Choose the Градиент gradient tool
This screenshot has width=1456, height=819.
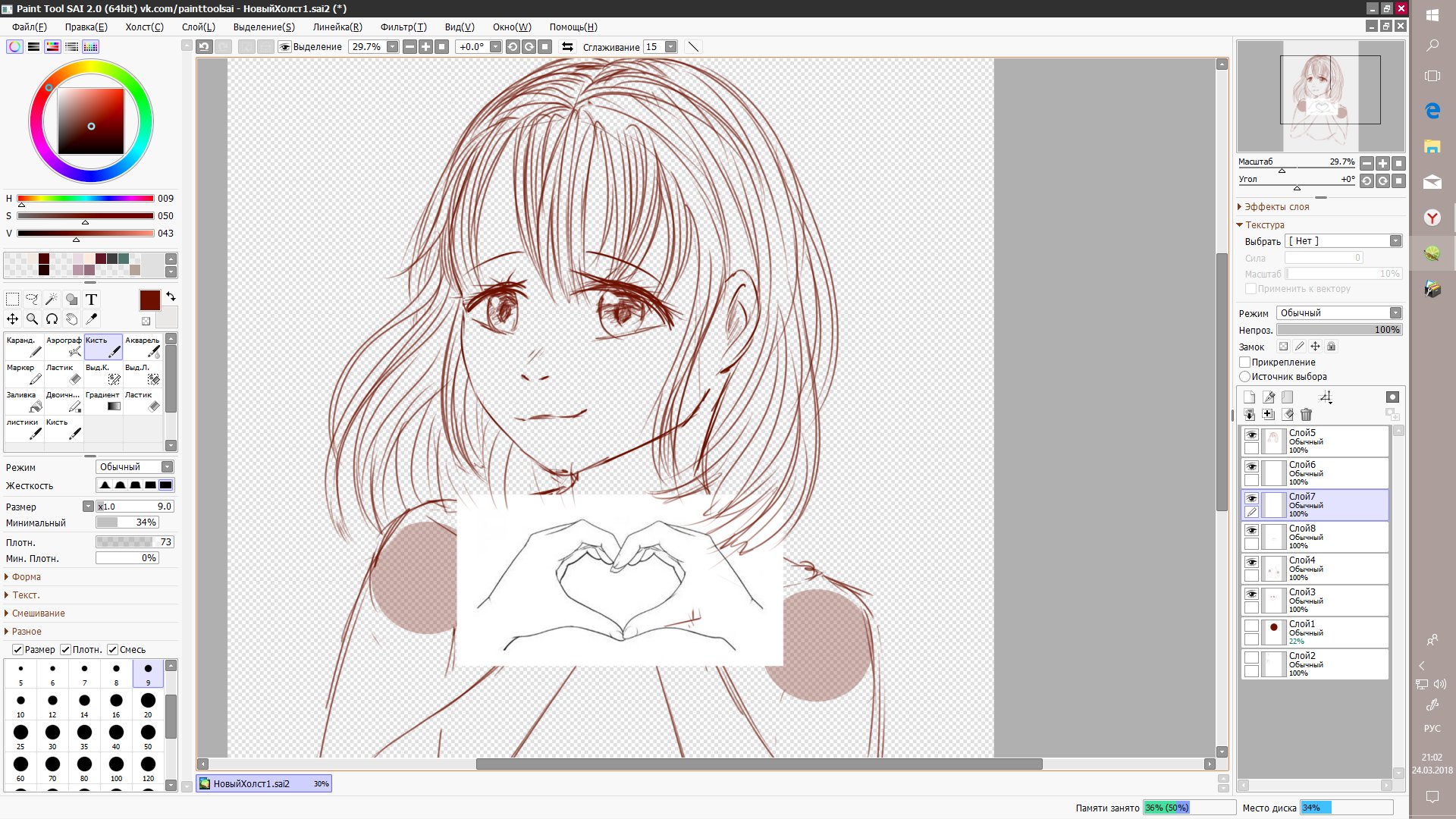[x=103, y=401]
